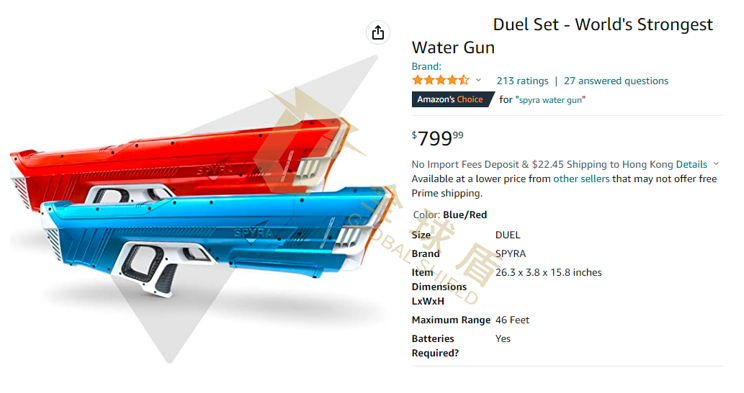Click the blue water gun image

(x=214, y=237)
